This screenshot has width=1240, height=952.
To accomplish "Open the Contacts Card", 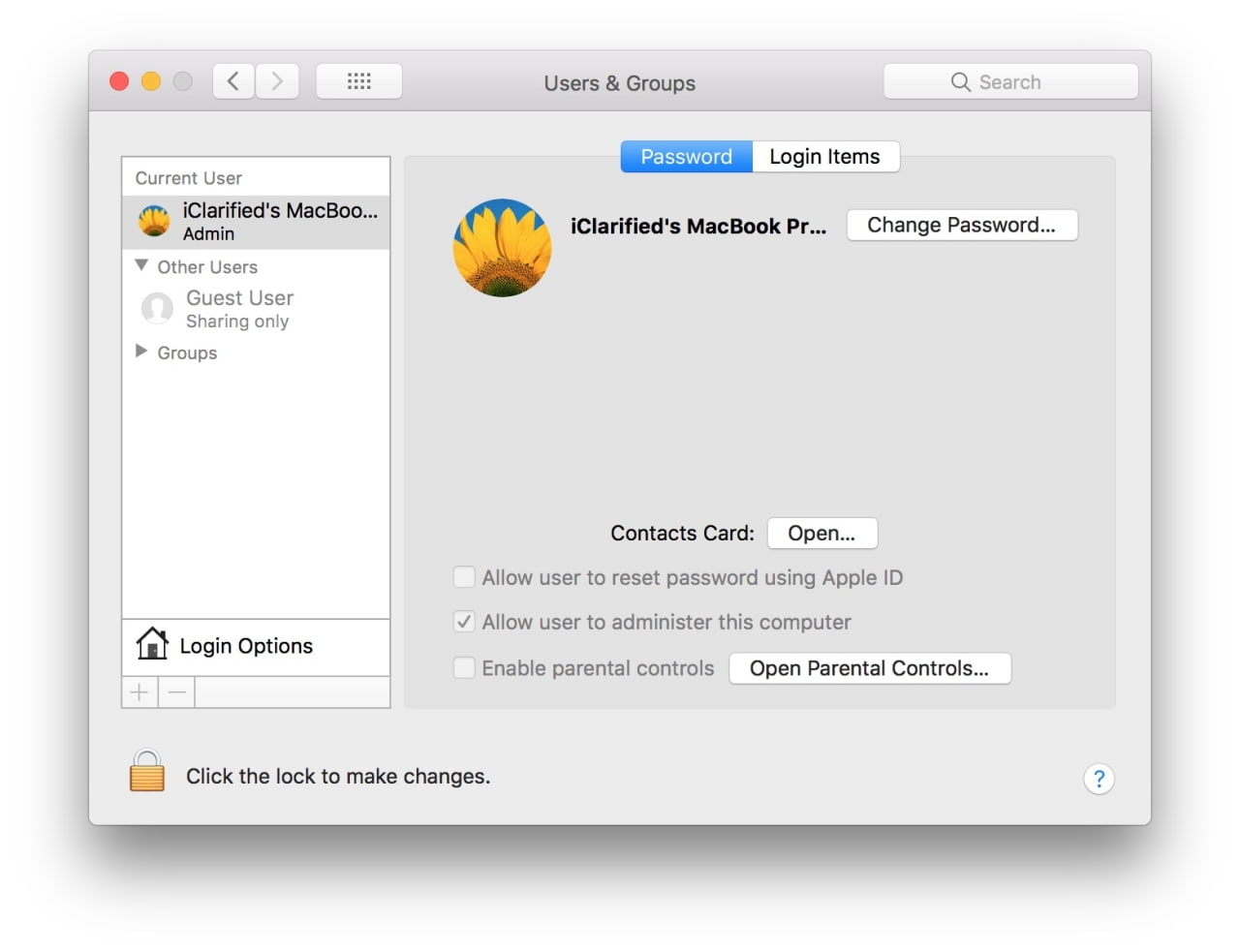I will [821, 533].
